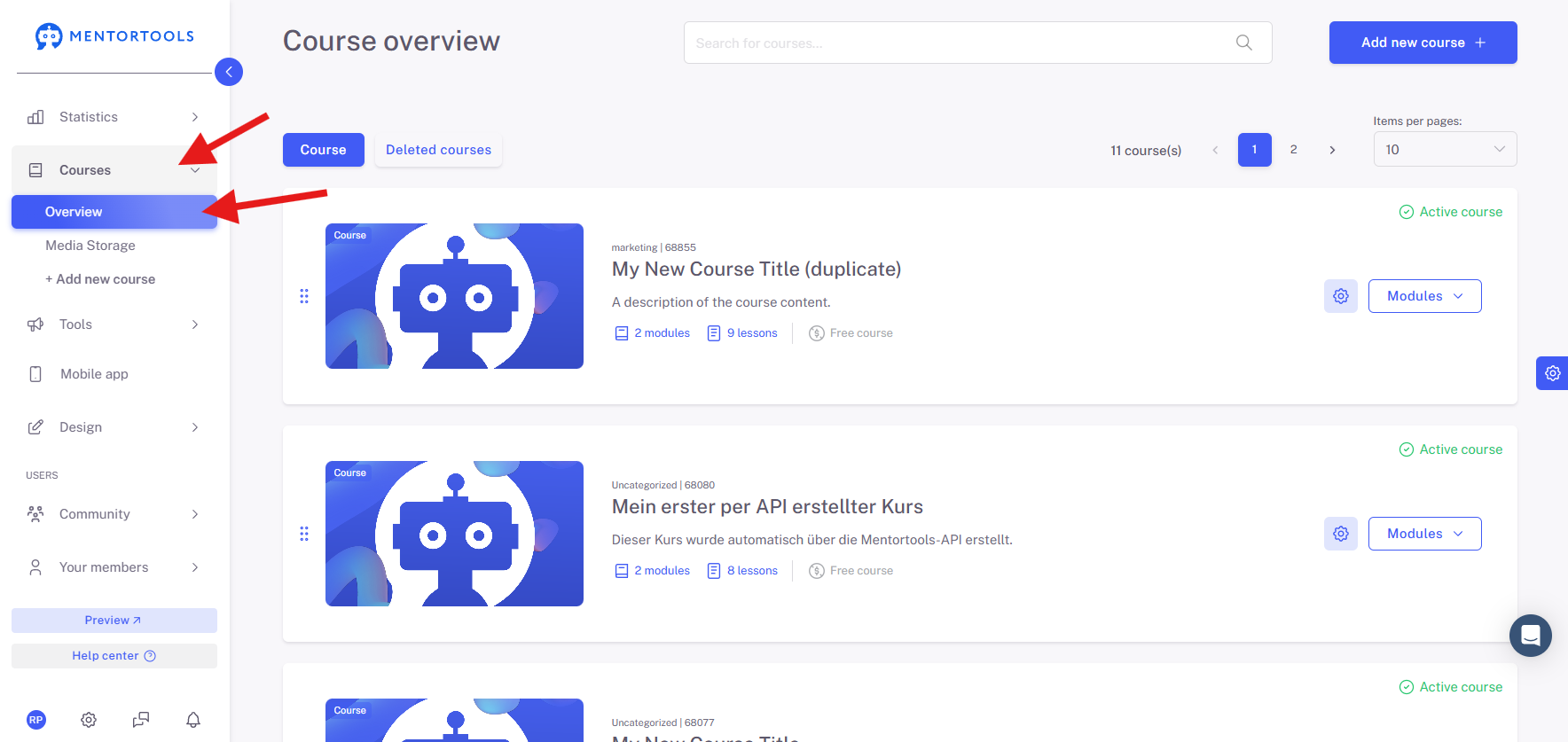Screen dimensions: 1568x742
Task: Click the Uncategorized | 68080 label
Action: pos(662,485)
